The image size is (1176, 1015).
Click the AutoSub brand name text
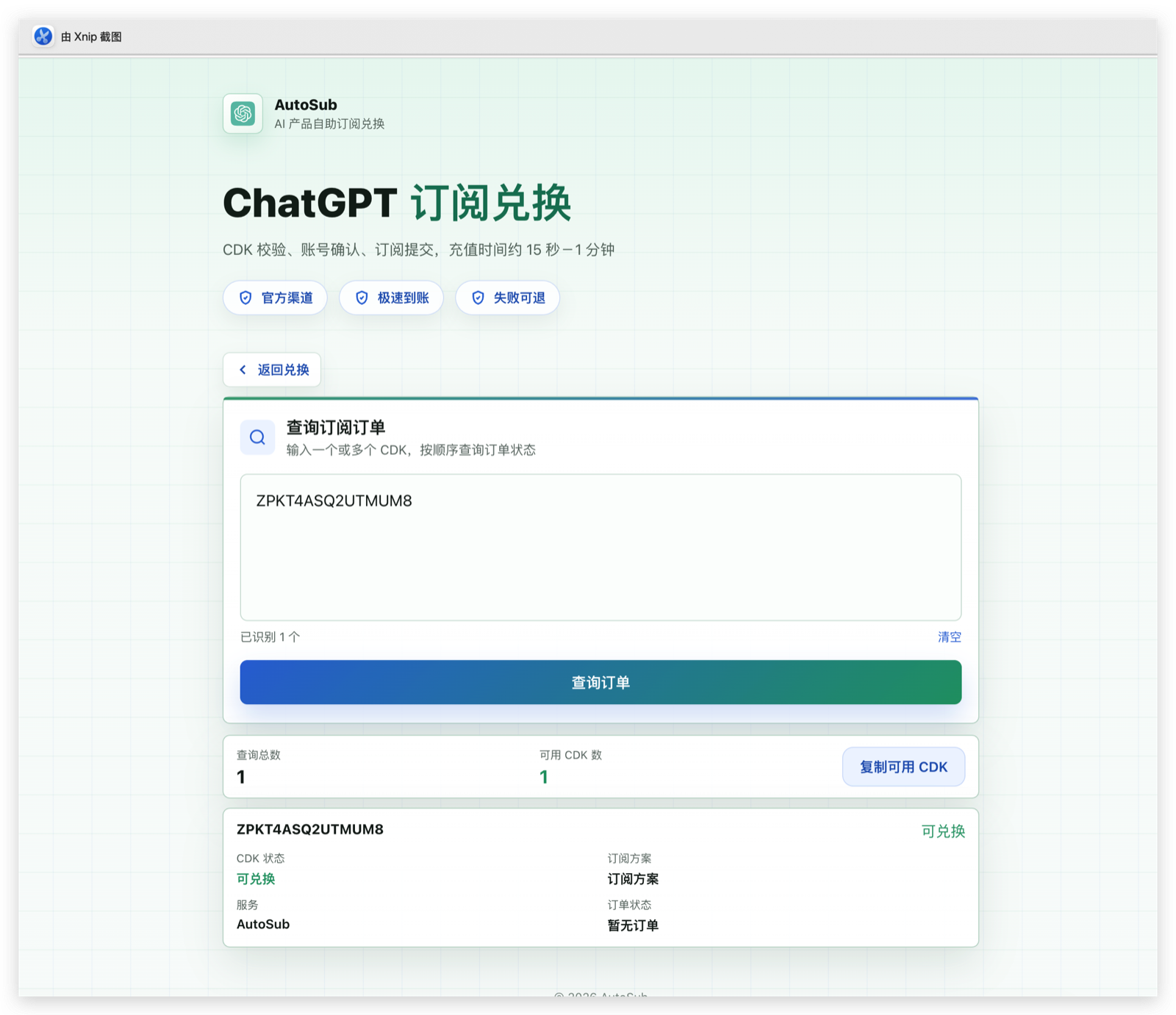coord(306,104)
